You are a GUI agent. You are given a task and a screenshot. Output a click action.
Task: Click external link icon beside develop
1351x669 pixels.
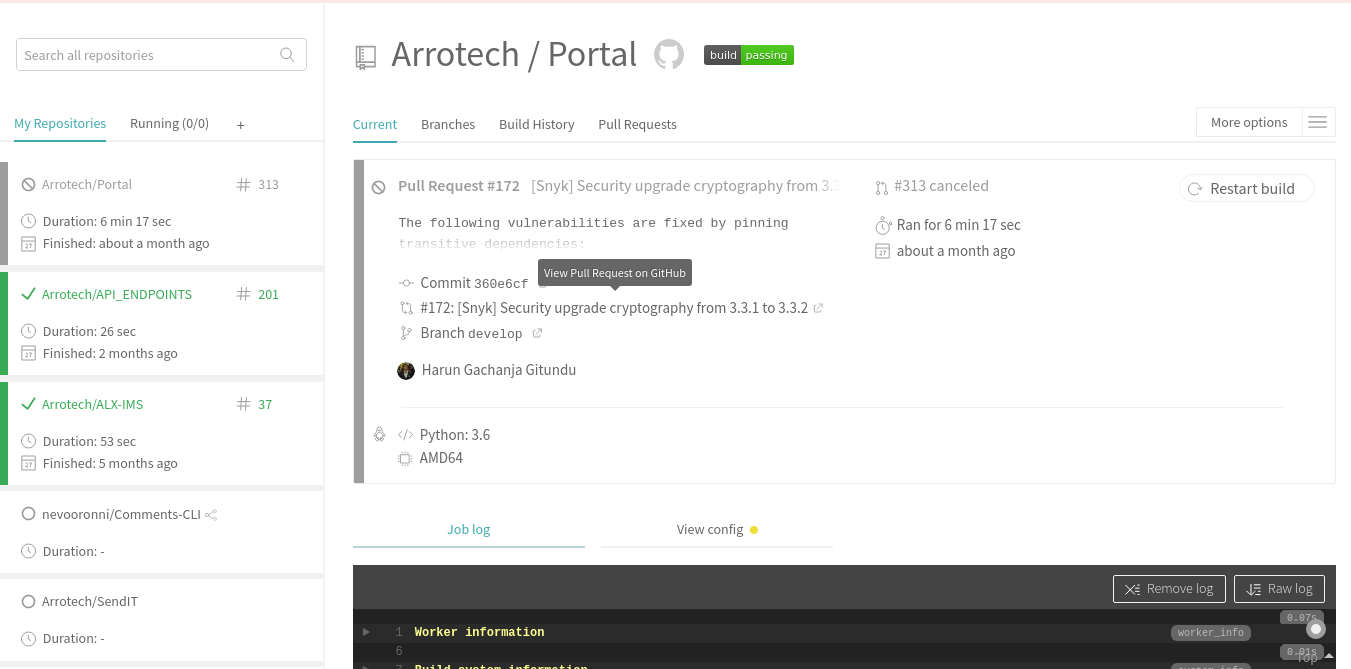[x=537, y=333]
